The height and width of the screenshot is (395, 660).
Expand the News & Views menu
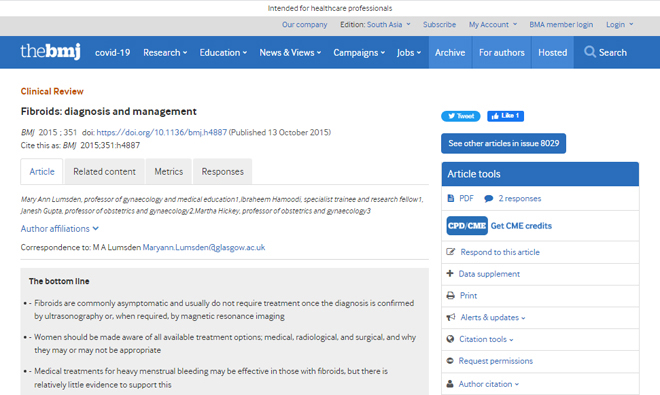coord(290,53)
